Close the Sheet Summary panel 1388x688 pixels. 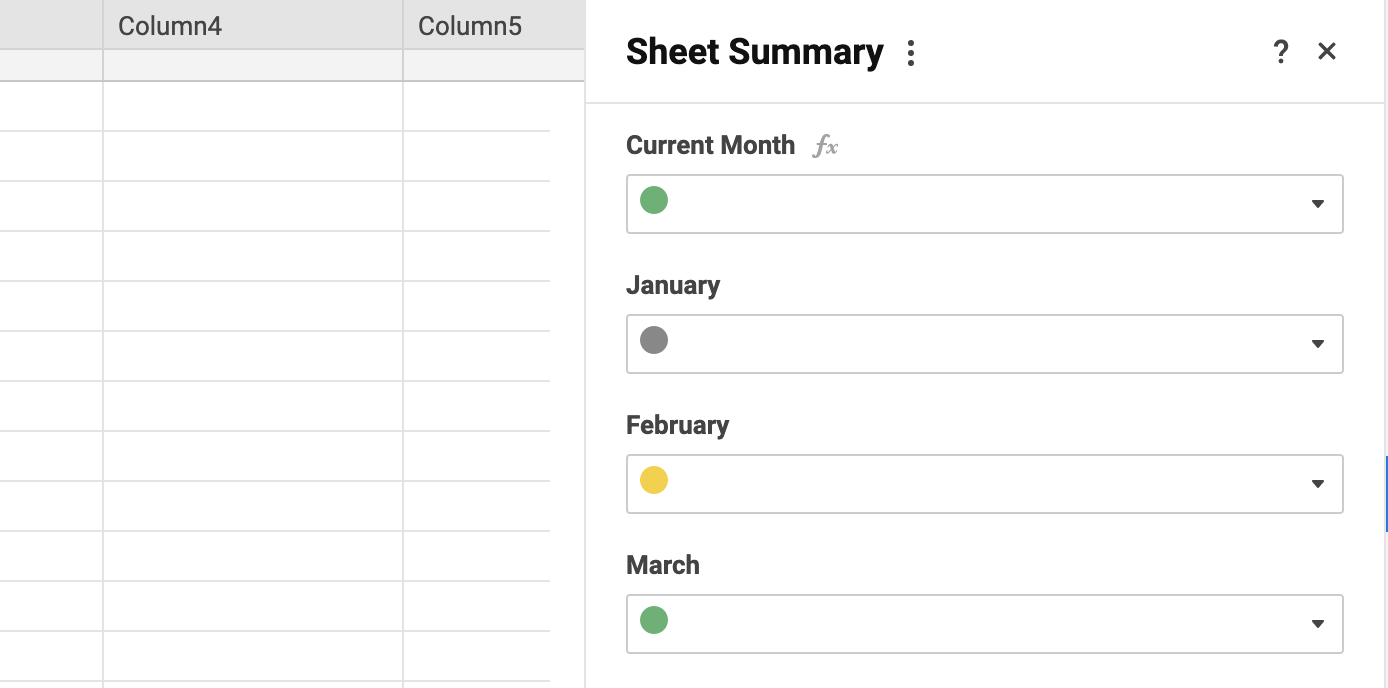click(1327, 52)
